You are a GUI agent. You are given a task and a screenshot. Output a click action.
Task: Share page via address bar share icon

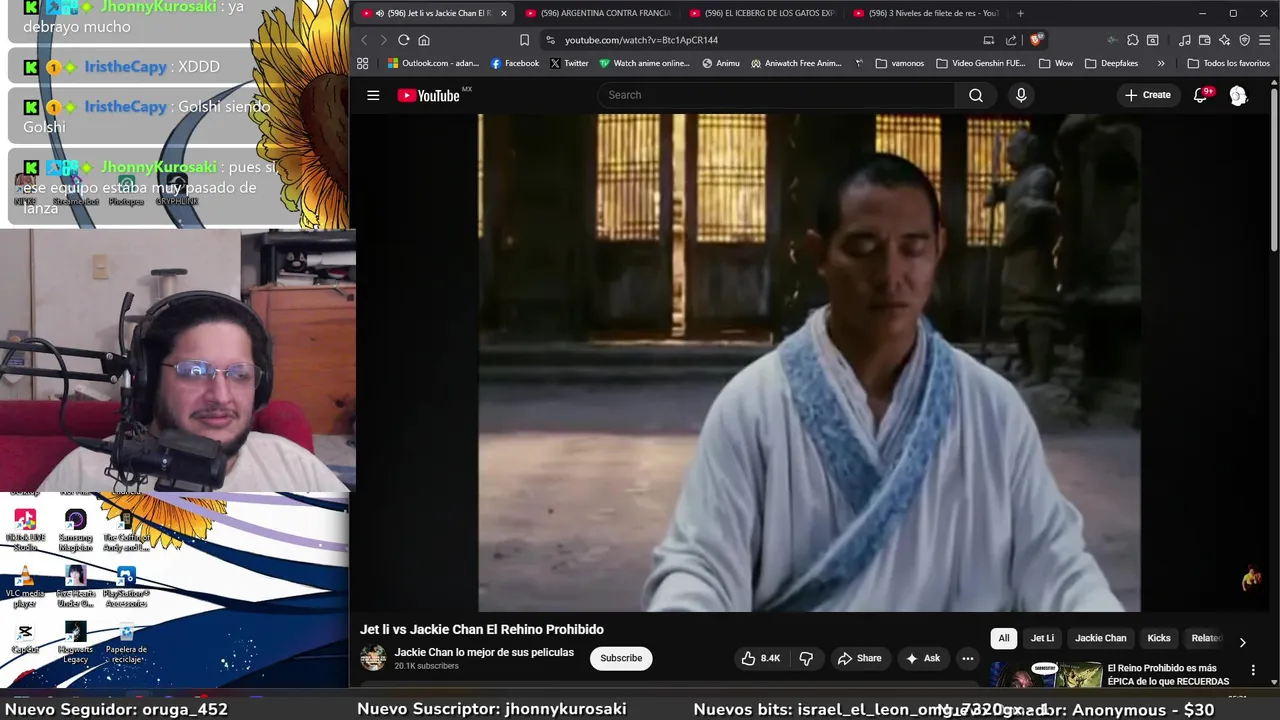coord(1011,40)
